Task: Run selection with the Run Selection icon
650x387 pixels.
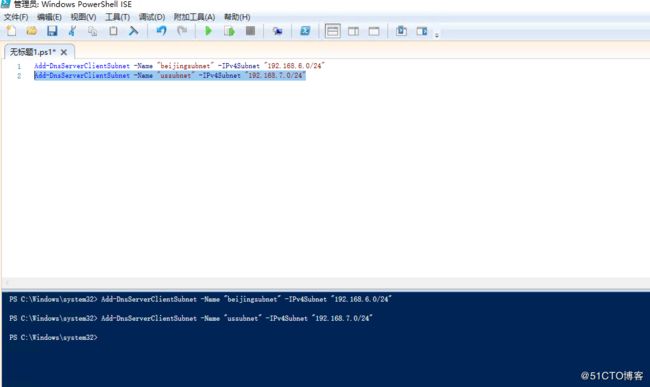Action: click(229, 31)
